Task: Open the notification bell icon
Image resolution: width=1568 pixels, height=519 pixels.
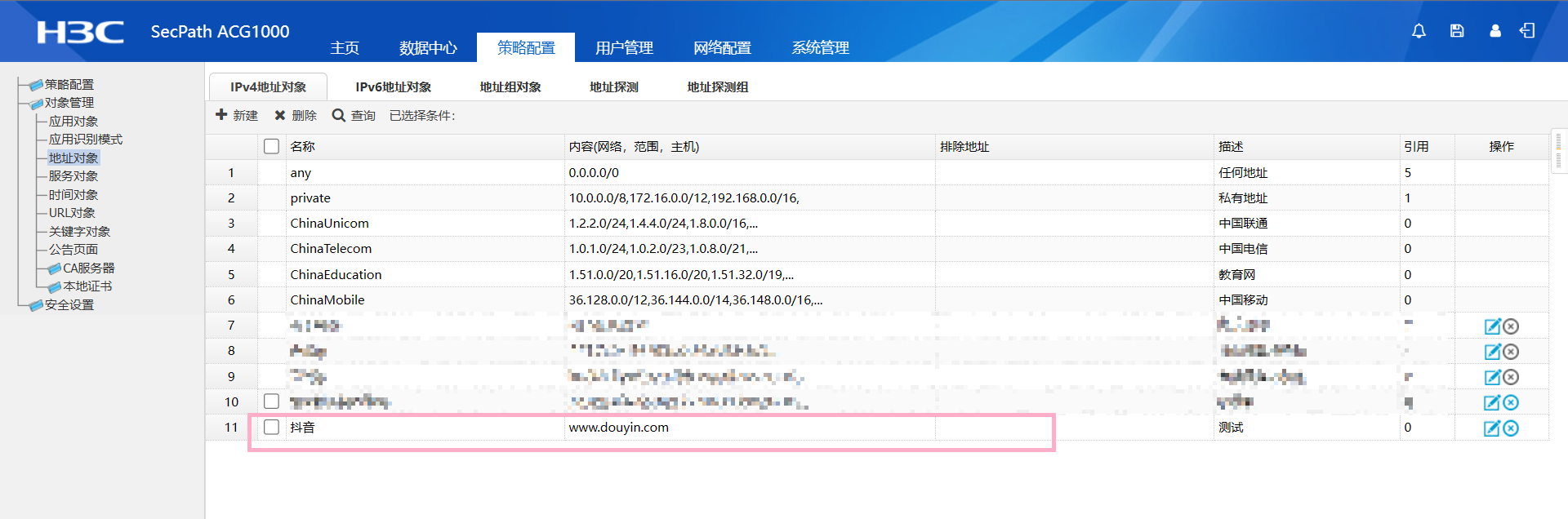Action: [1419, 31]
